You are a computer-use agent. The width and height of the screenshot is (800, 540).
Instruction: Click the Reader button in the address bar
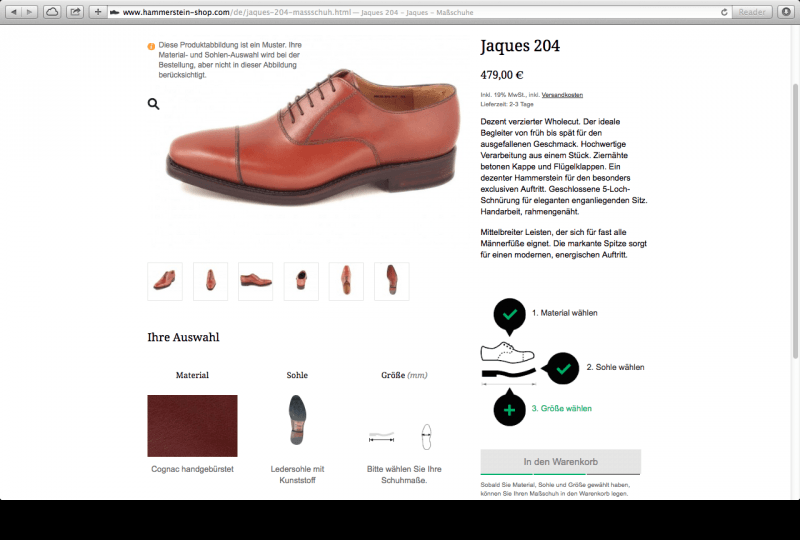coord(752,12)
